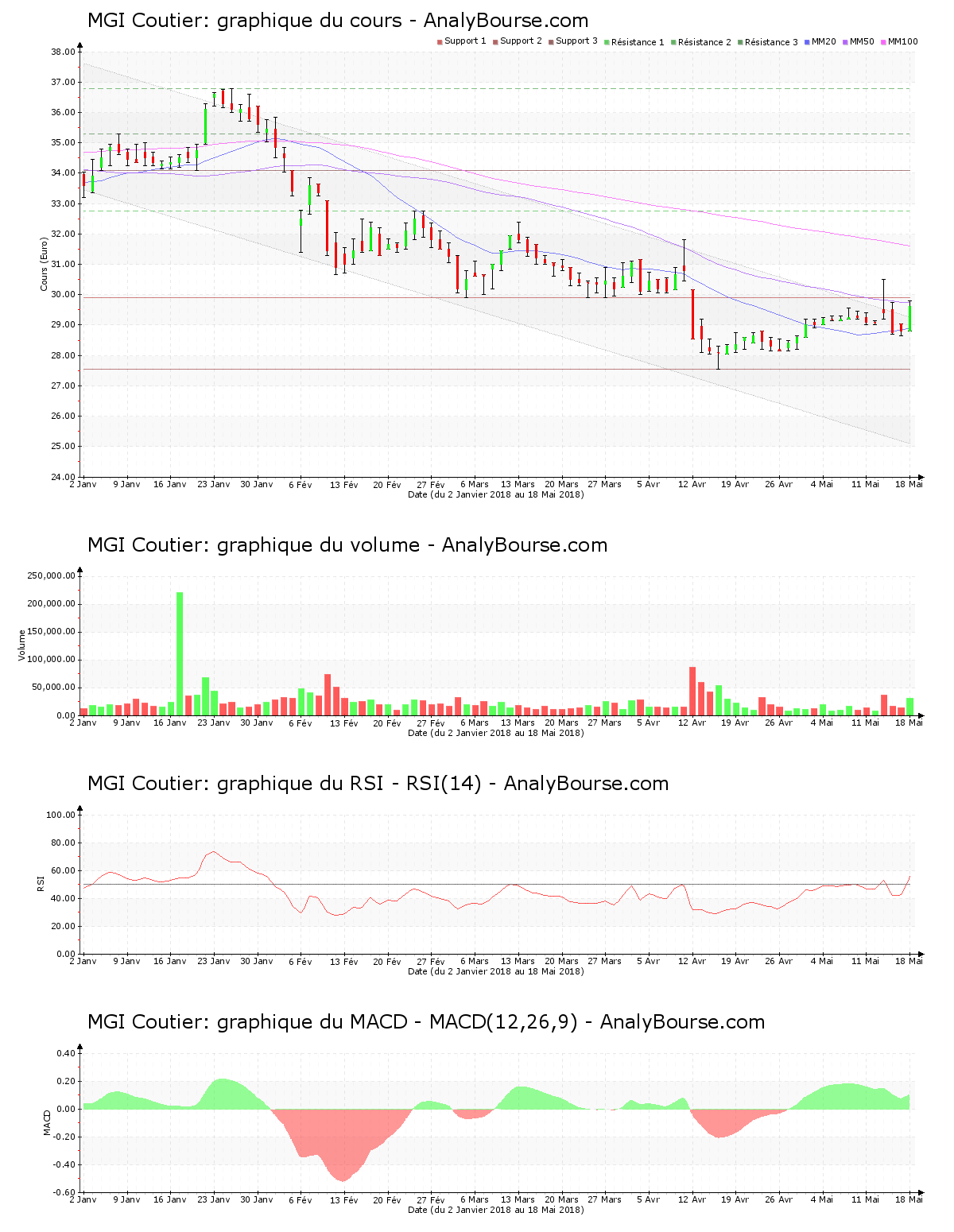Click the 27.00 price axis value

[x=63, y=385]
